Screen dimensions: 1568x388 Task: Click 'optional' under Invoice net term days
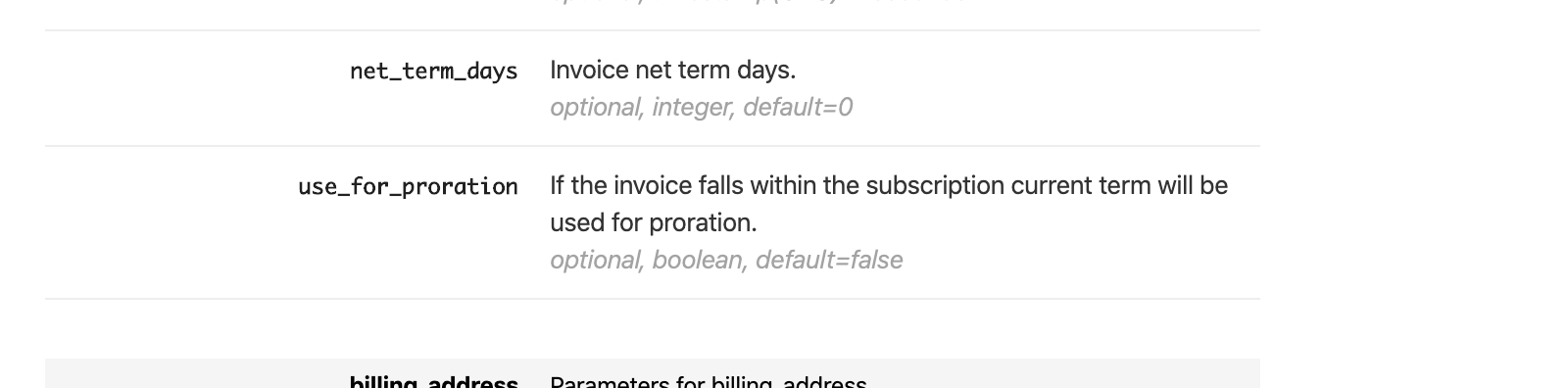[595, 107]
